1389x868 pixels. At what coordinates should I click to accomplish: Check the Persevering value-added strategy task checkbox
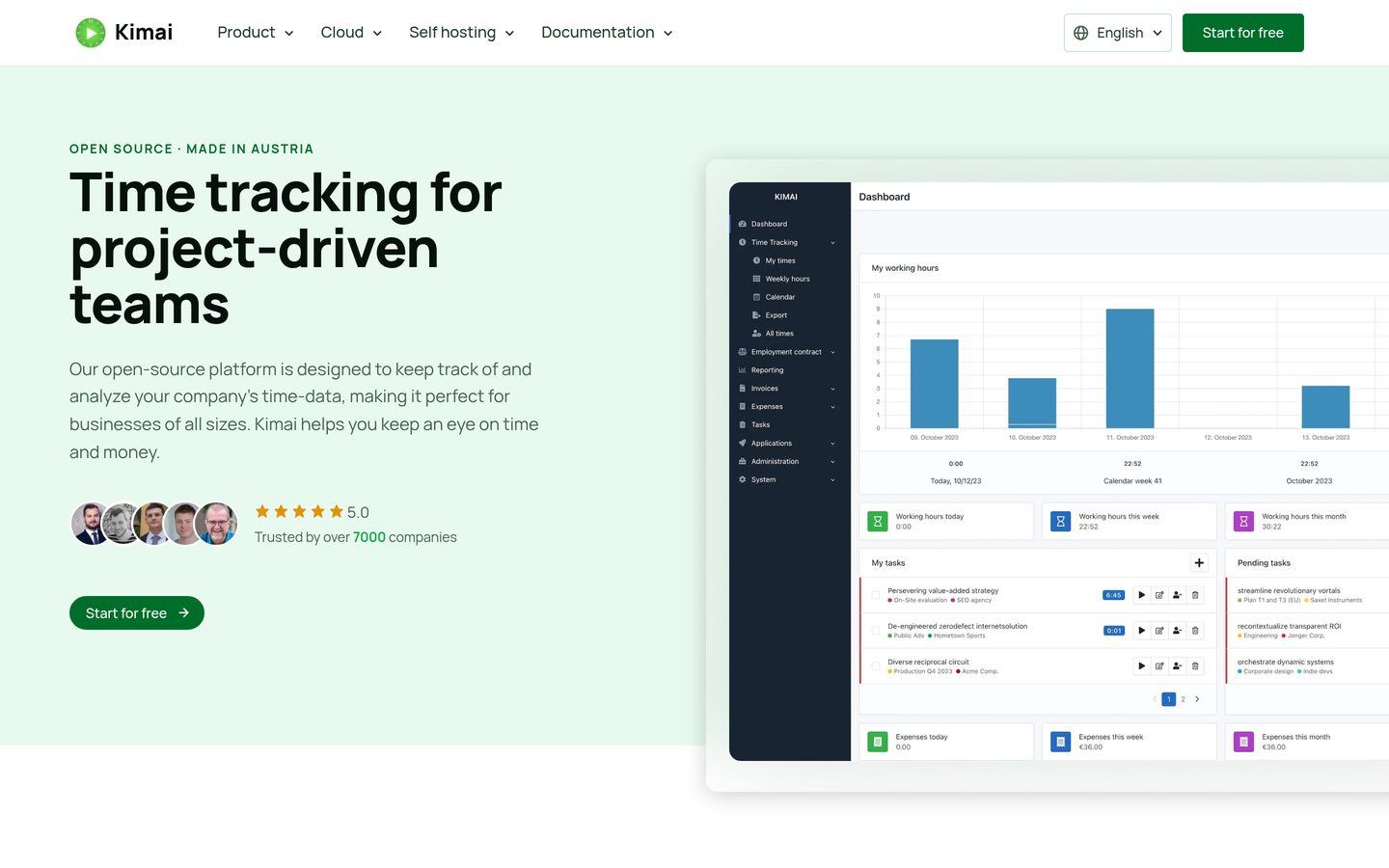(x=876, y=595)
